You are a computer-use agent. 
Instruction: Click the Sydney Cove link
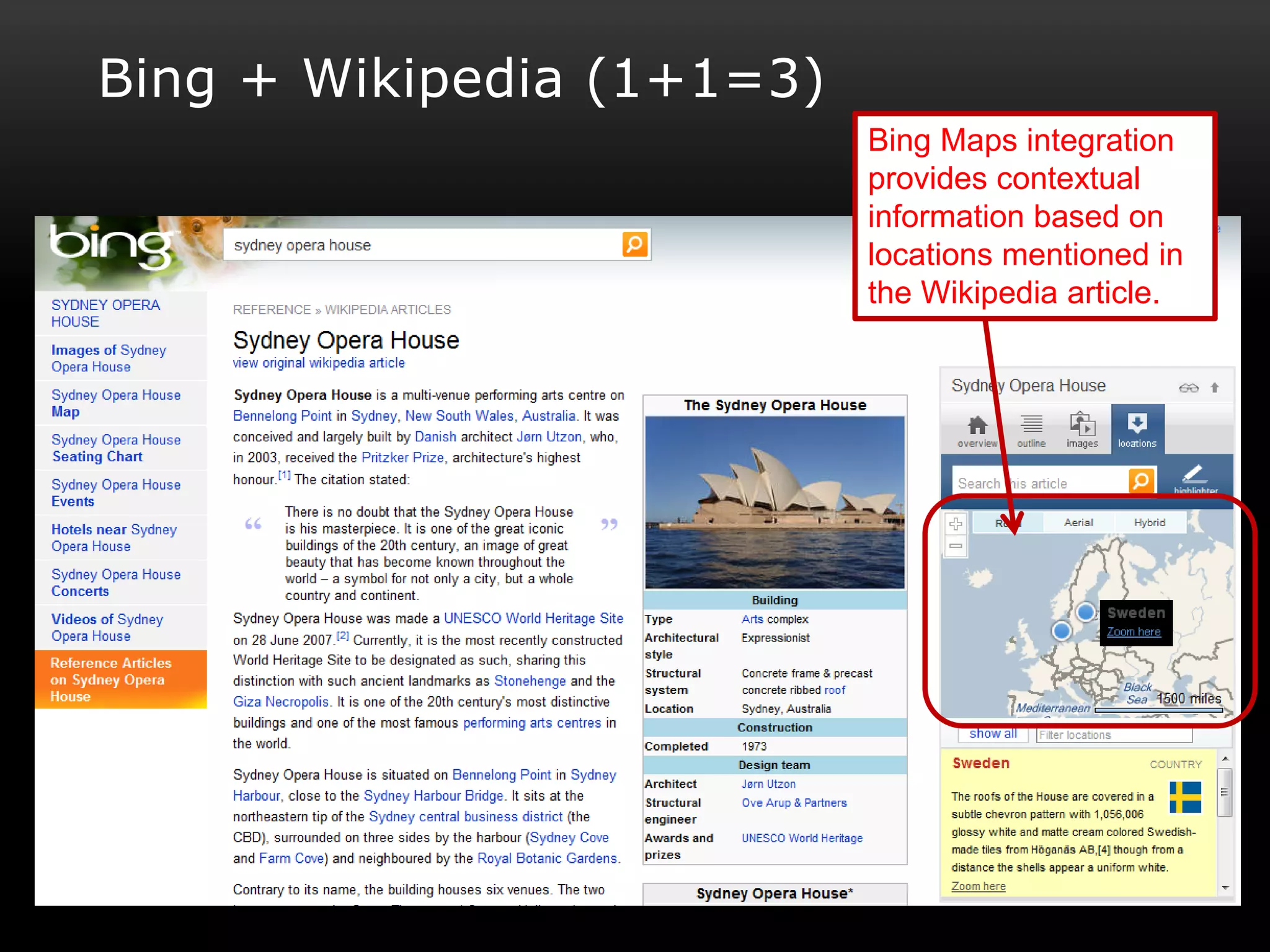tap(569, 838)
